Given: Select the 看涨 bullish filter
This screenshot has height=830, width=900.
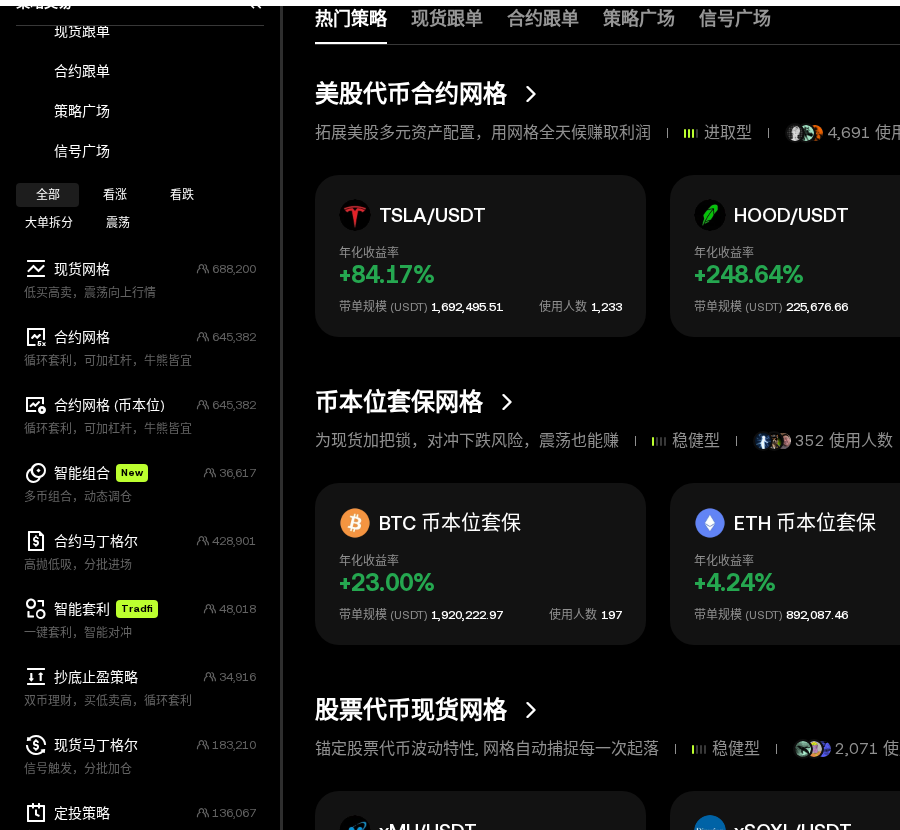Looking at the screenshot, I should (115, 195).
